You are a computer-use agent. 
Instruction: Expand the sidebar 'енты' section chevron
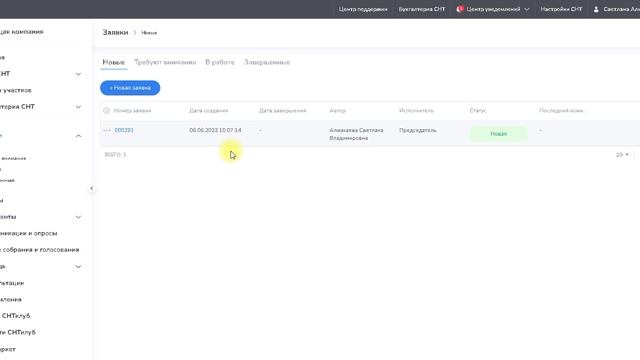(x=78, y=217)
